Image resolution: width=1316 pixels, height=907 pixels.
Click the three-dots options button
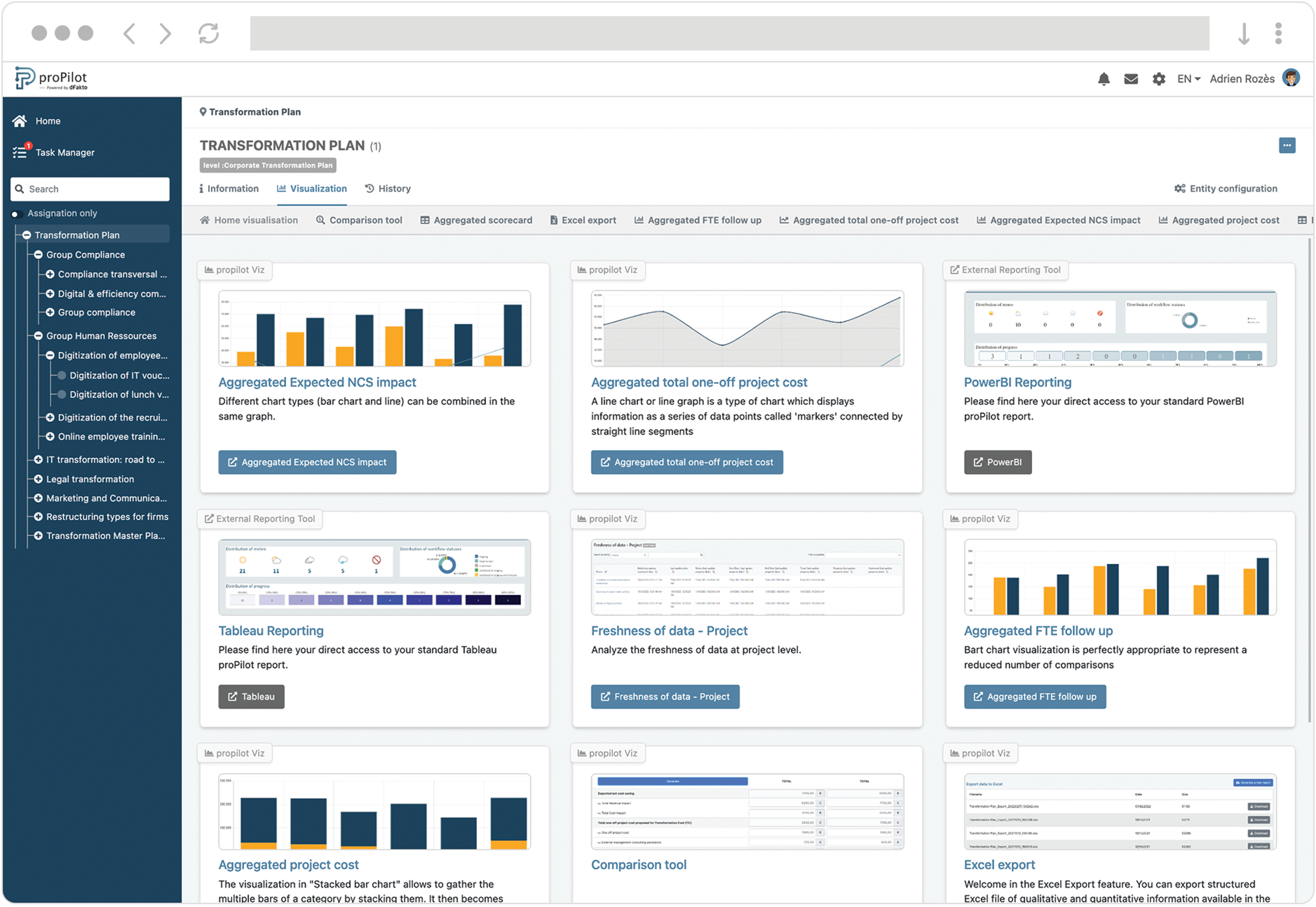pos(1287,145)
